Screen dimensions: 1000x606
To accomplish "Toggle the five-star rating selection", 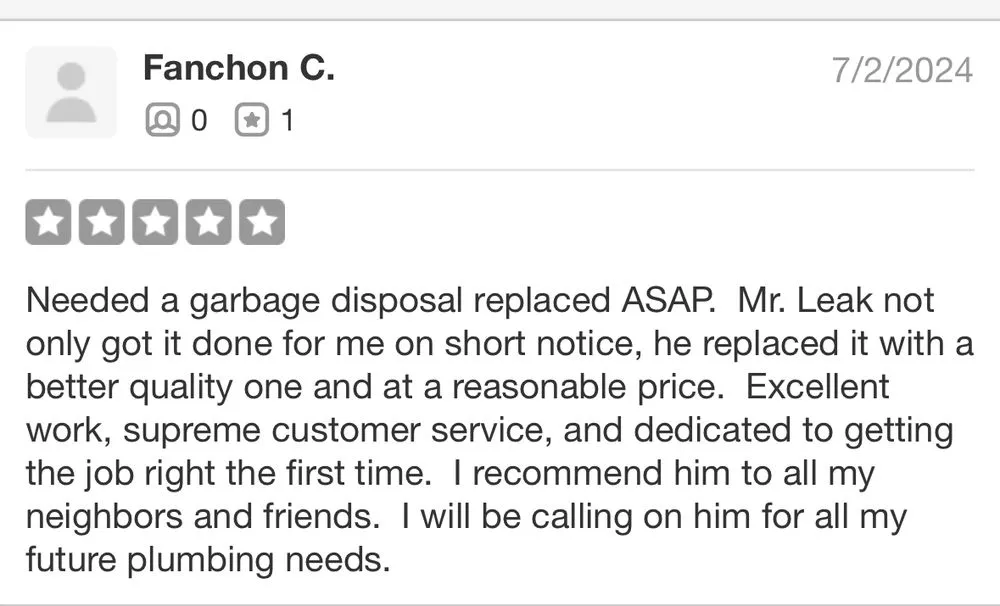I will coord(156,220).
